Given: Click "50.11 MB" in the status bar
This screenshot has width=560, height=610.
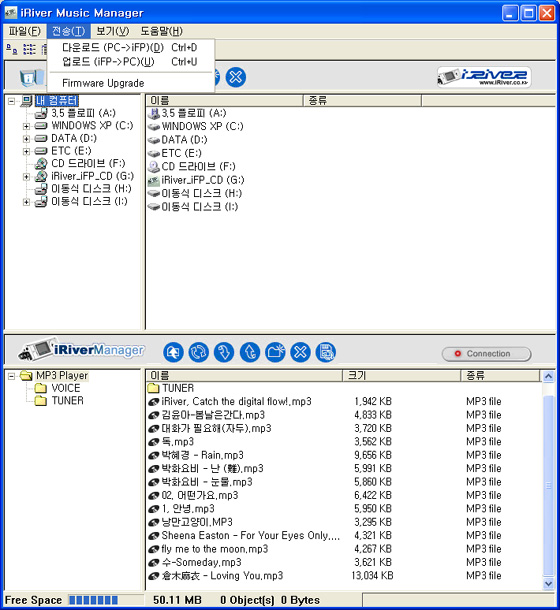Looking at the screenshot, I should [177, 600].
